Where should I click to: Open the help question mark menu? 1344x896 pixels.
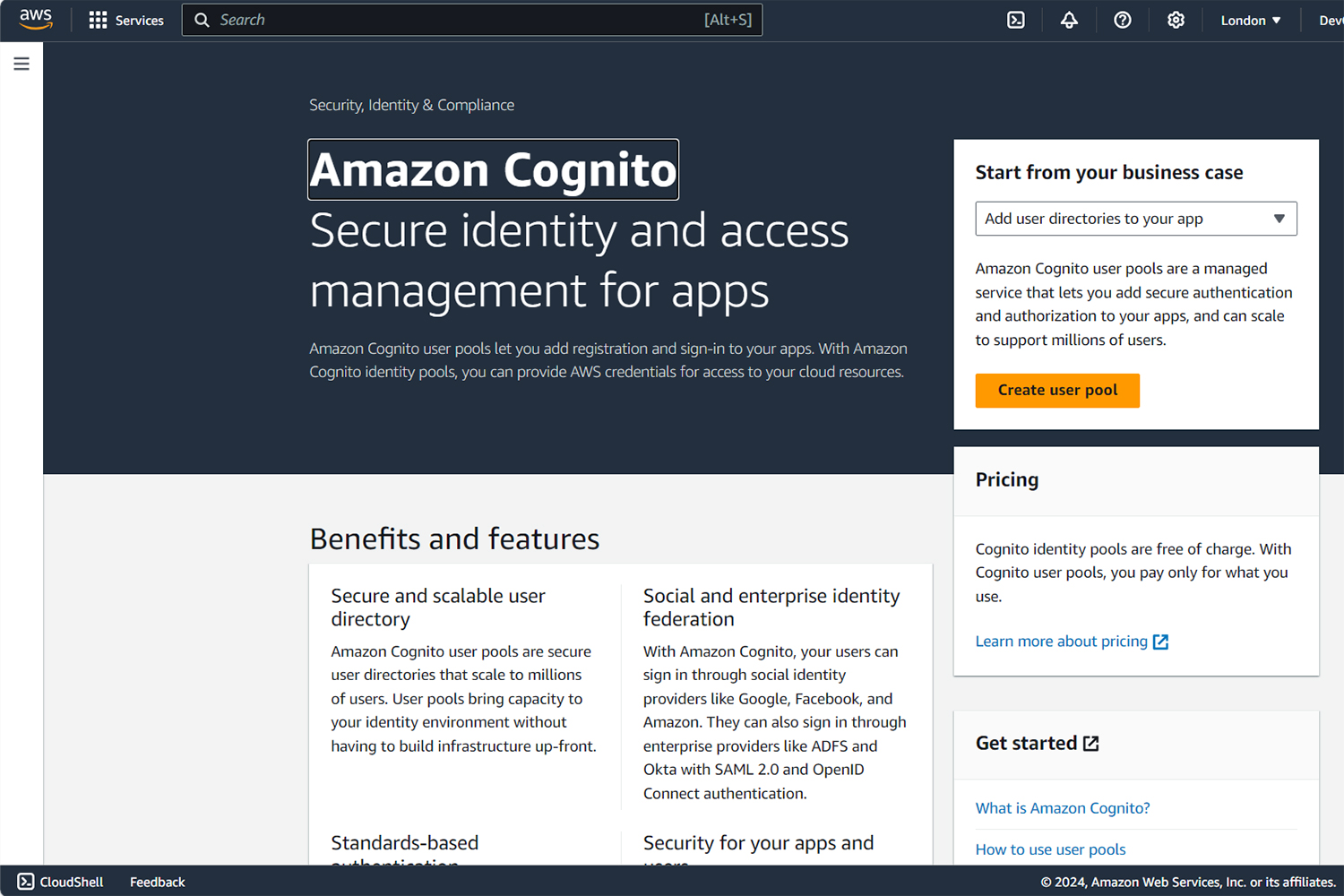click(1123, 20)
